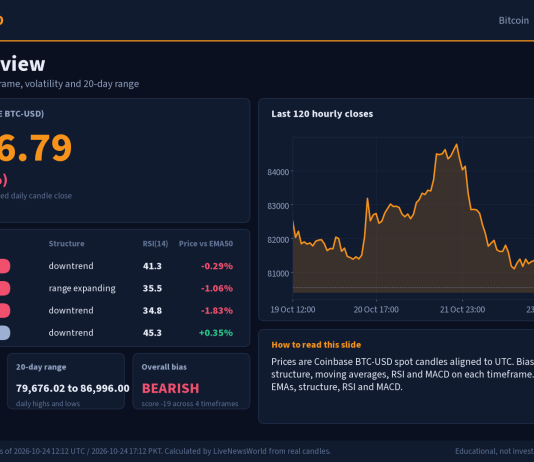Click the RSI value 45.3
This screenshot has width=534, height=462.
coord(152,333)
